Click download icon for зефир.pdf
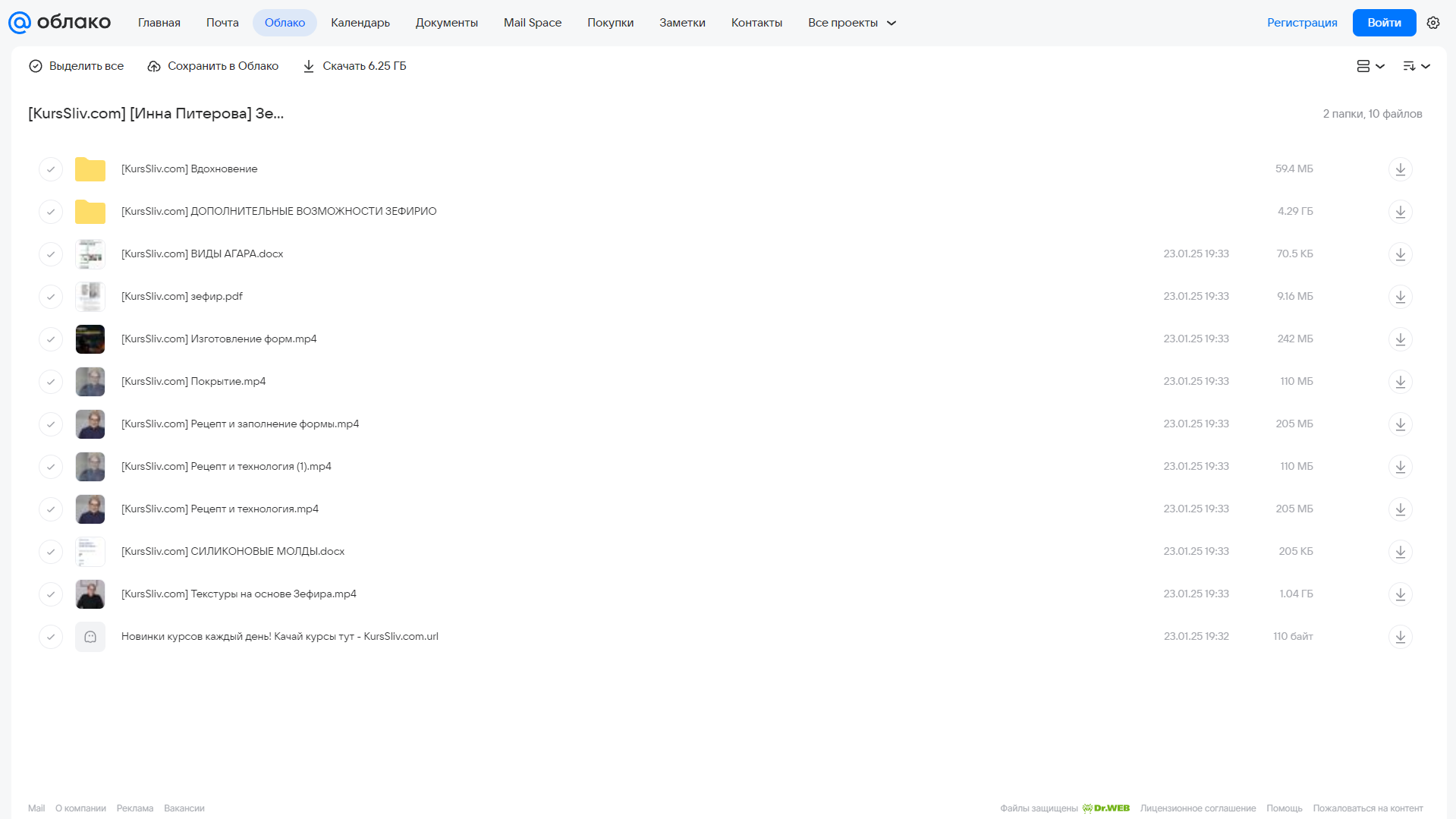Screen dimensions: 1456x819 click(1400, 297)
